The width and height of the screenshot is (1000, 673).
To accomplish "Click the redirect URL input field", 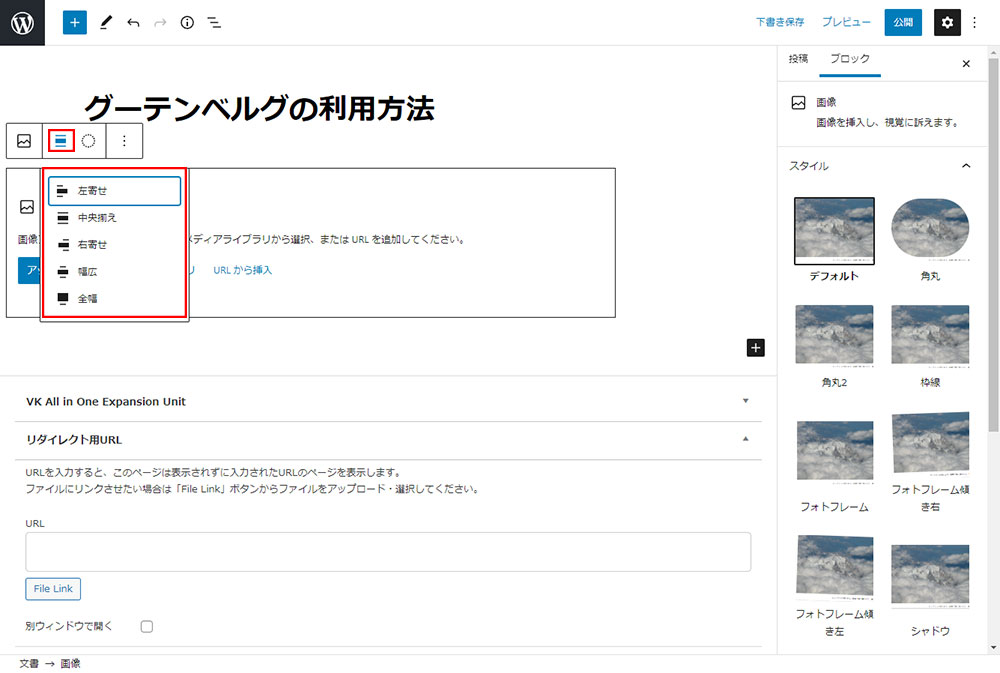I will [388, 551].
